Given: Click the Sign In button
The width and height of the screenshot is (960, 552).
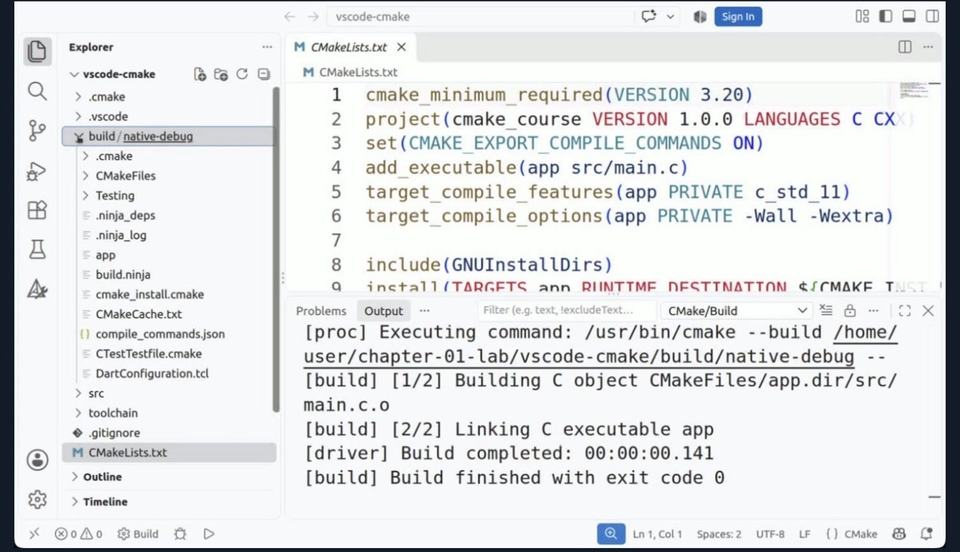Looking at the screenshot, I should (x=738, y=17).
